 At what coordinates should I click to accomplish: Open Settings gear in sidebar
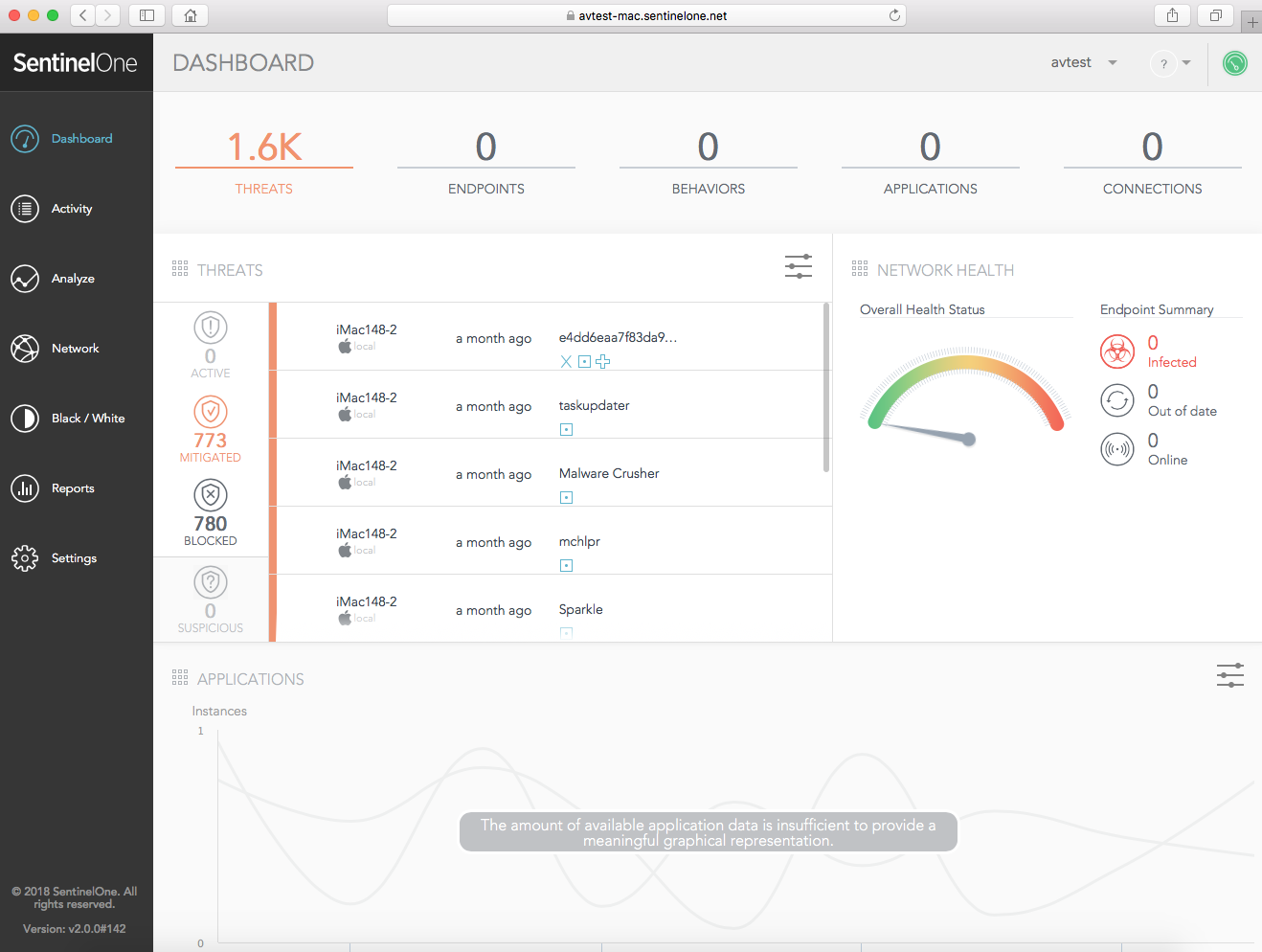pyautogui.click(x=25, y=558)
